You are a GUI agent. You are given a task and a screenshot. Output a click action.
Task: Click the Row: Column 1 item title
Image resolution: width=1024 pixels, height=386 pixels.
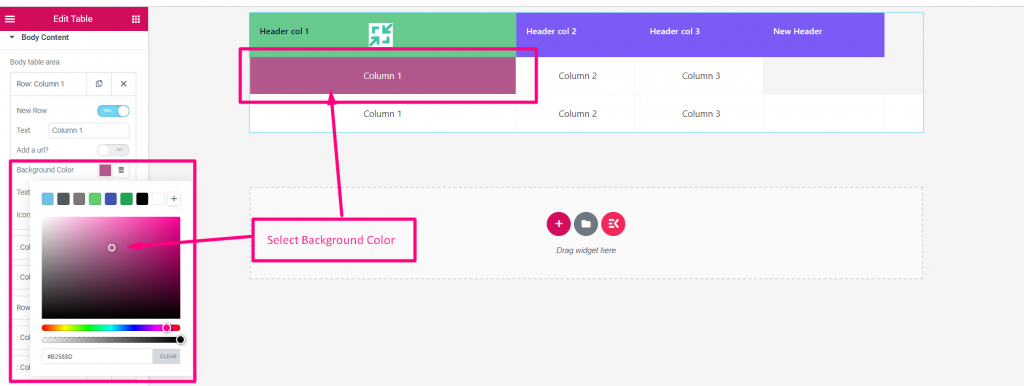point(40,84)
